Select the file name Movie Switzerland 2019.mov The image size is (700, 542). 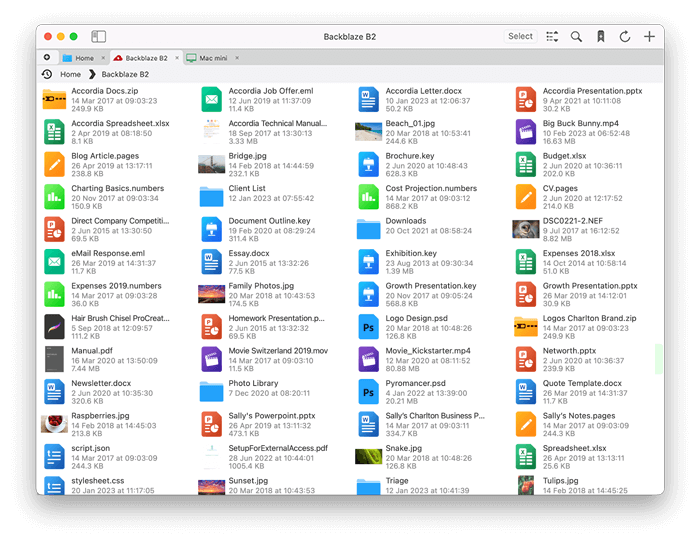278,351
